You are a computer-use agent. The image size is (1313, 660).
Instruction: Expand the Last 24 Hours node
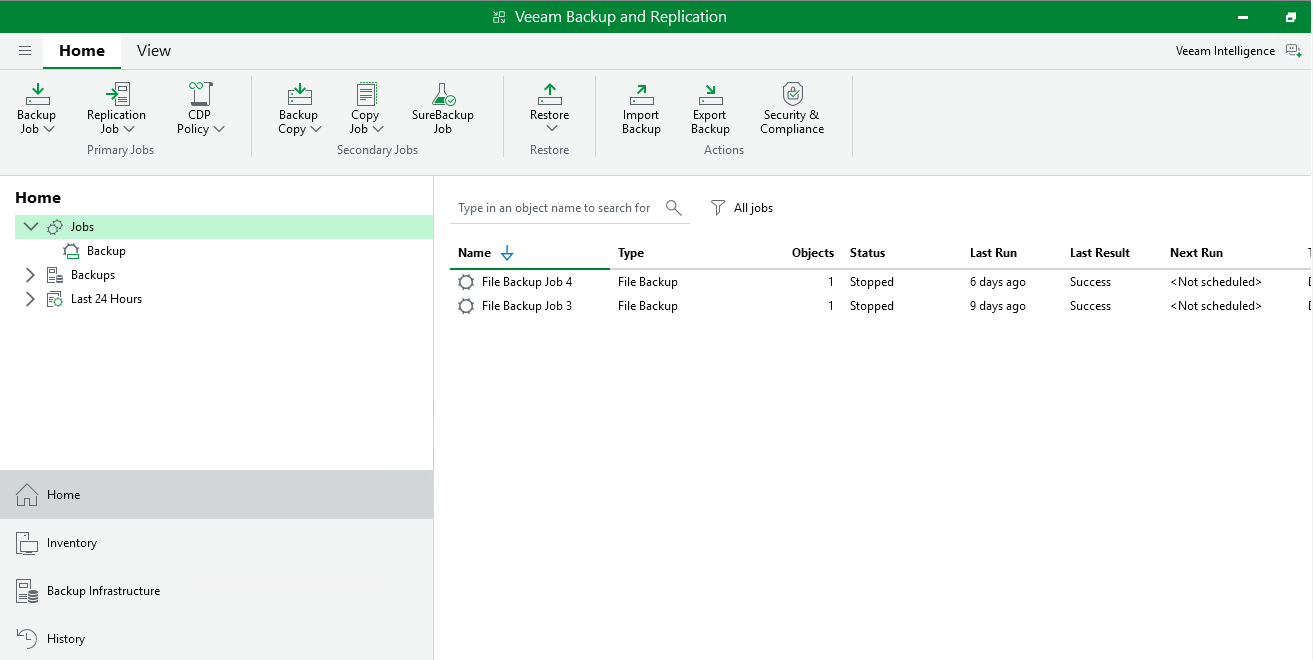tap(30, 299)
